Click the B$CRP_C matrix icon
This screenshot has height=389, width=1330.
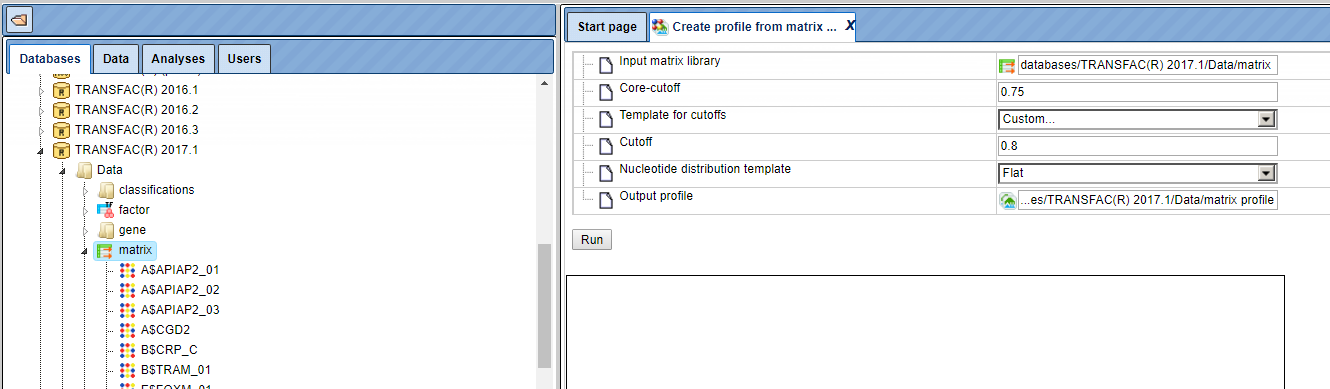pyautogui.click(x=127, y=350)
